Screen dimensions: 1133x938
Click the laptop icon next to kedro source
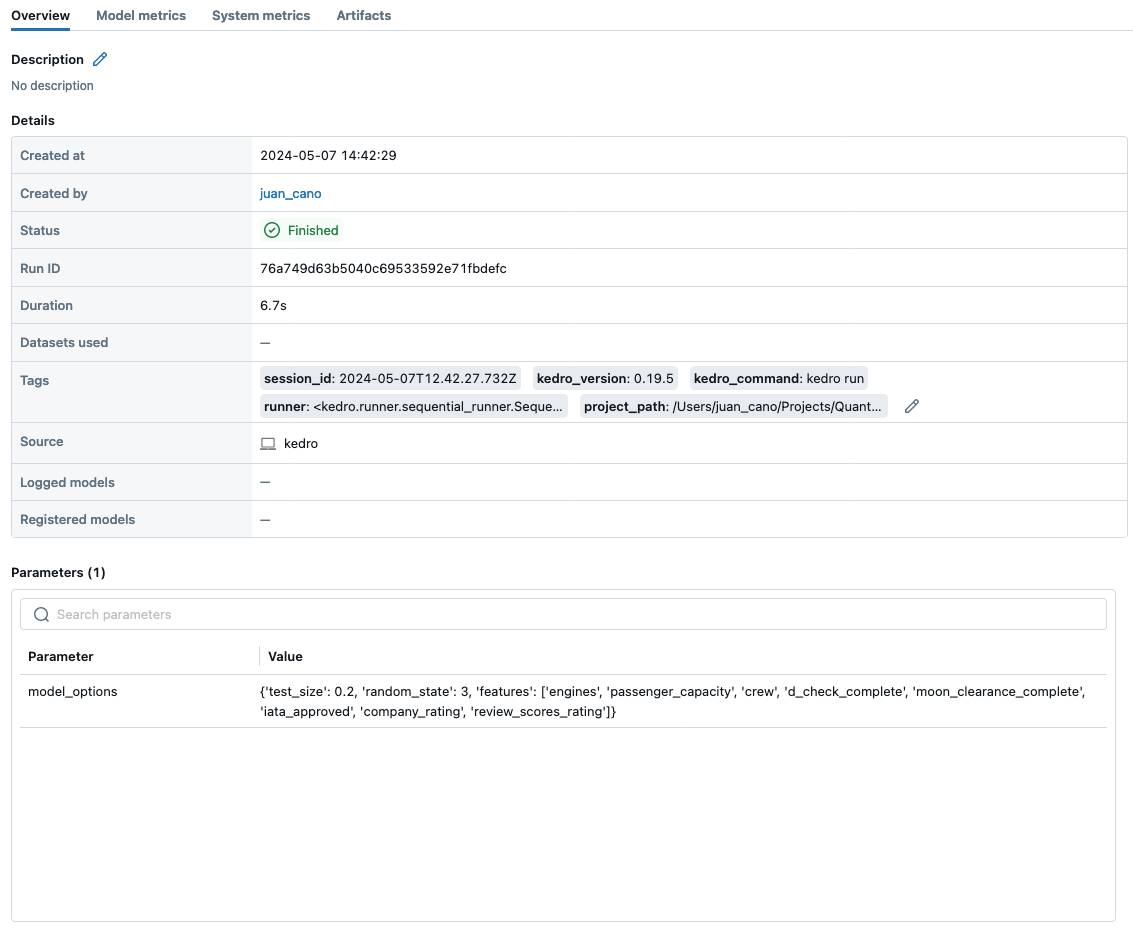pos(267,443)
